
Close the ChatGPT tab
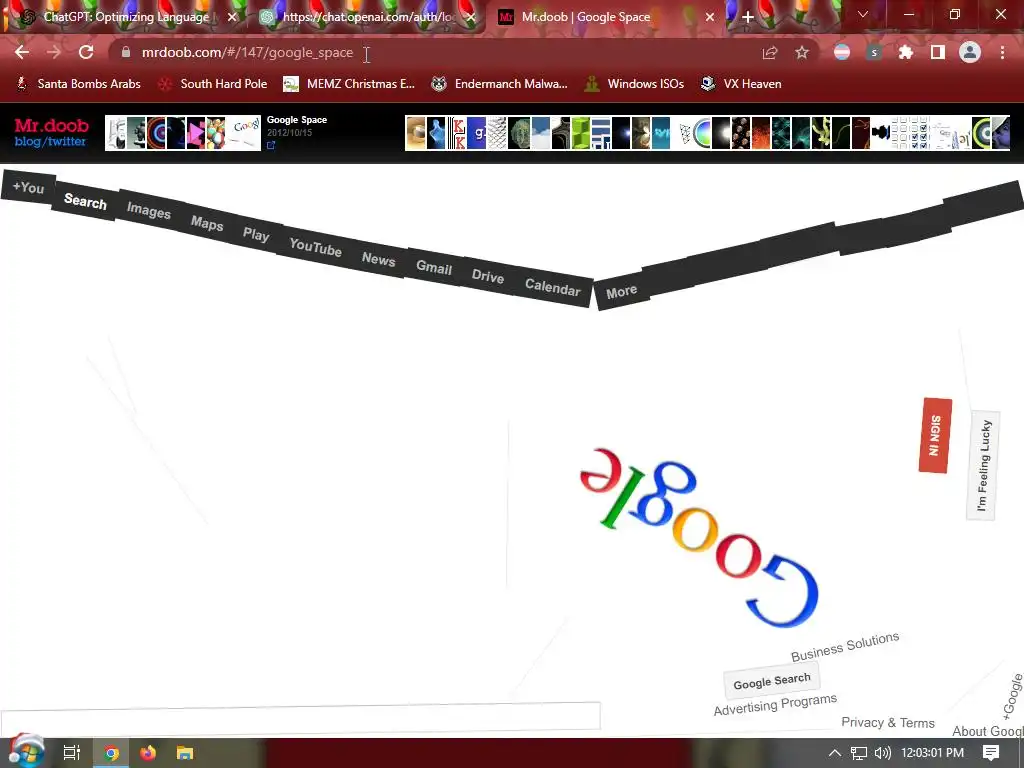pos(232,17)
